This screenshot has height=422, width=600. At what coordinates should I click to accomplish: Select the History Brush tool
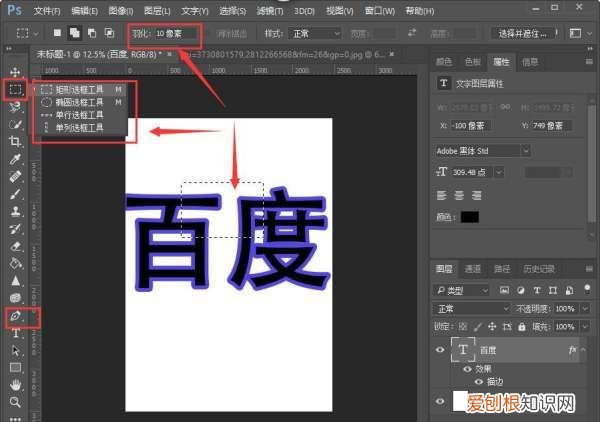point(15,229)
